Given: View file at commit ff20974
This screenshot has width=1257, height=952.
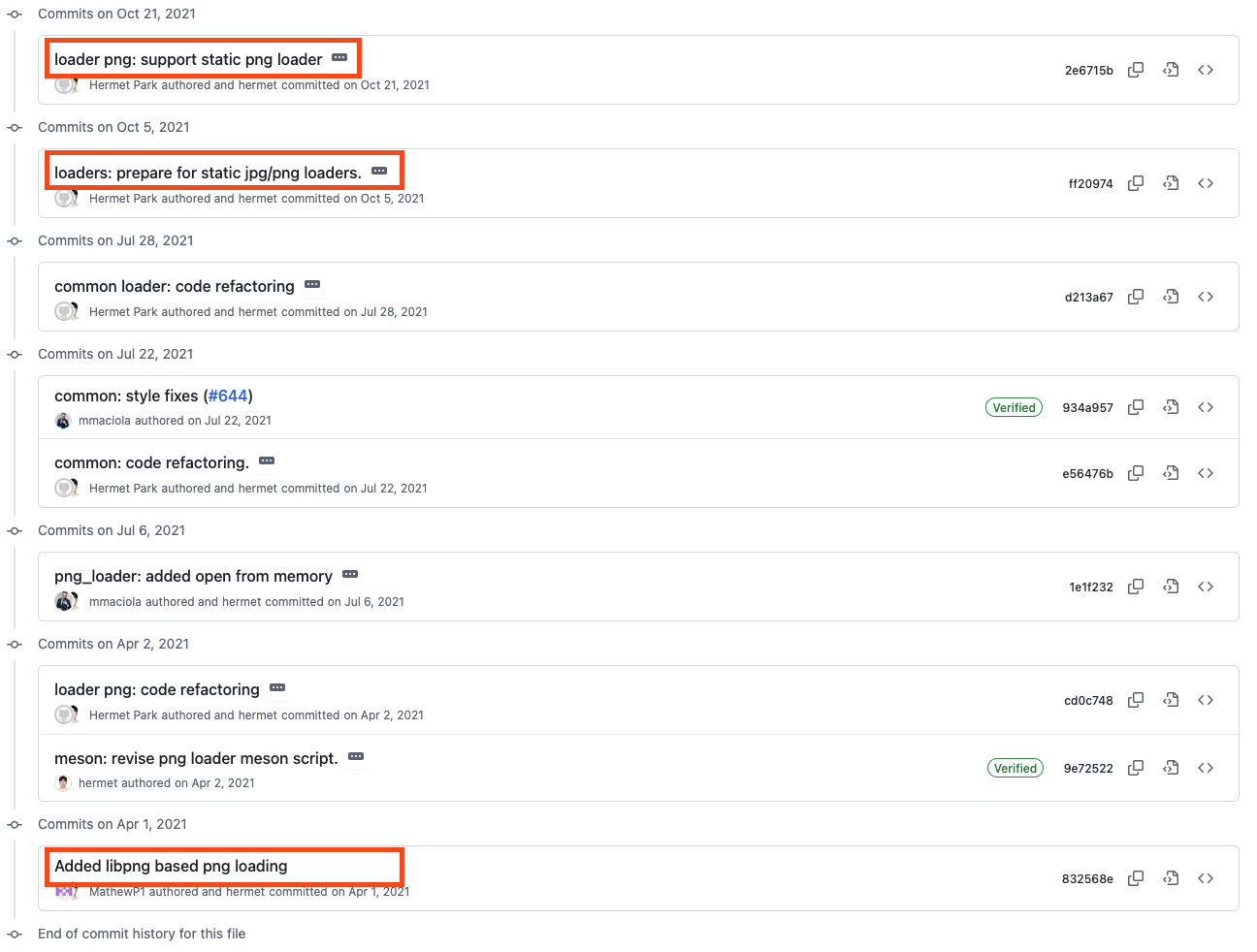Looking at the screenshot, I should [x=1171, y=183].
